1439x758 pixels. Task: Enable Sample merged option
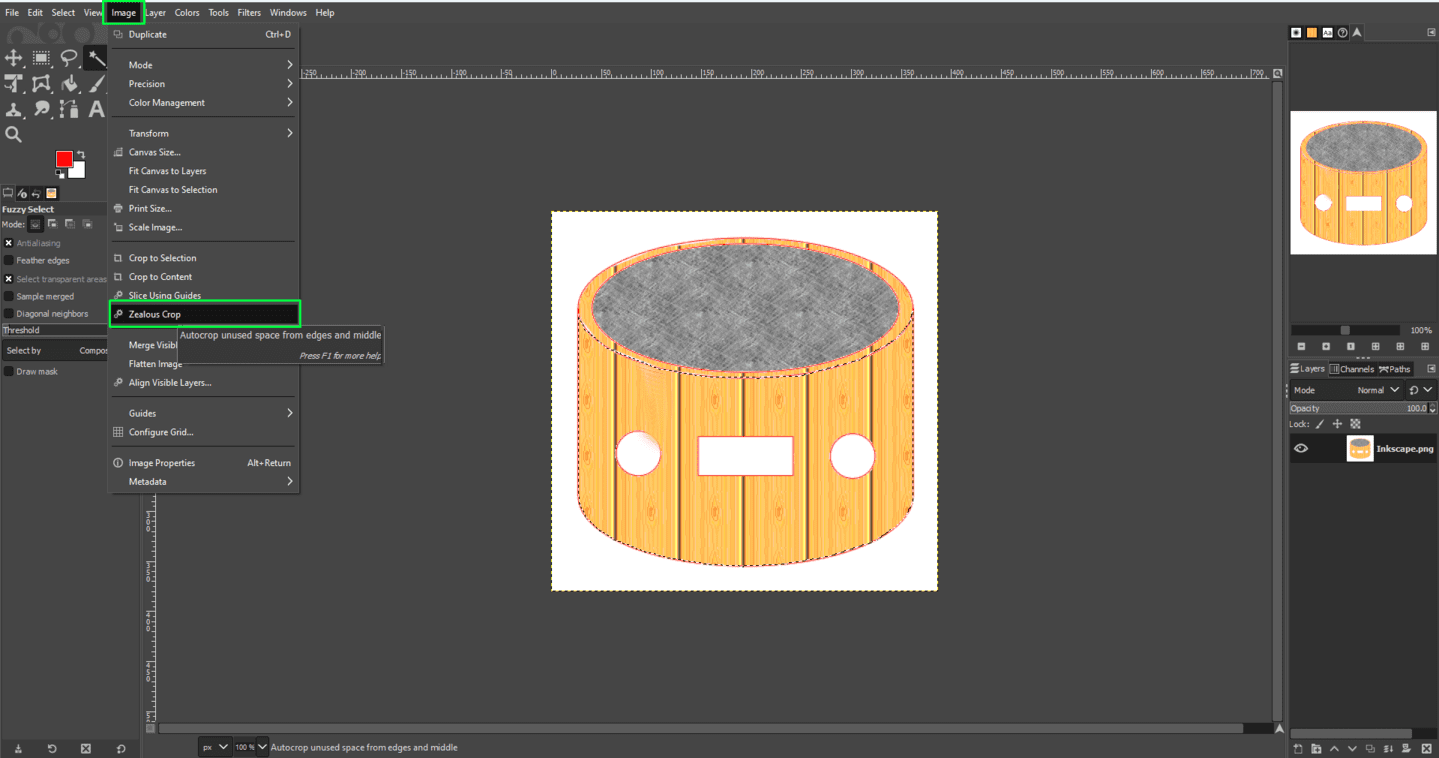coord(9,296)
